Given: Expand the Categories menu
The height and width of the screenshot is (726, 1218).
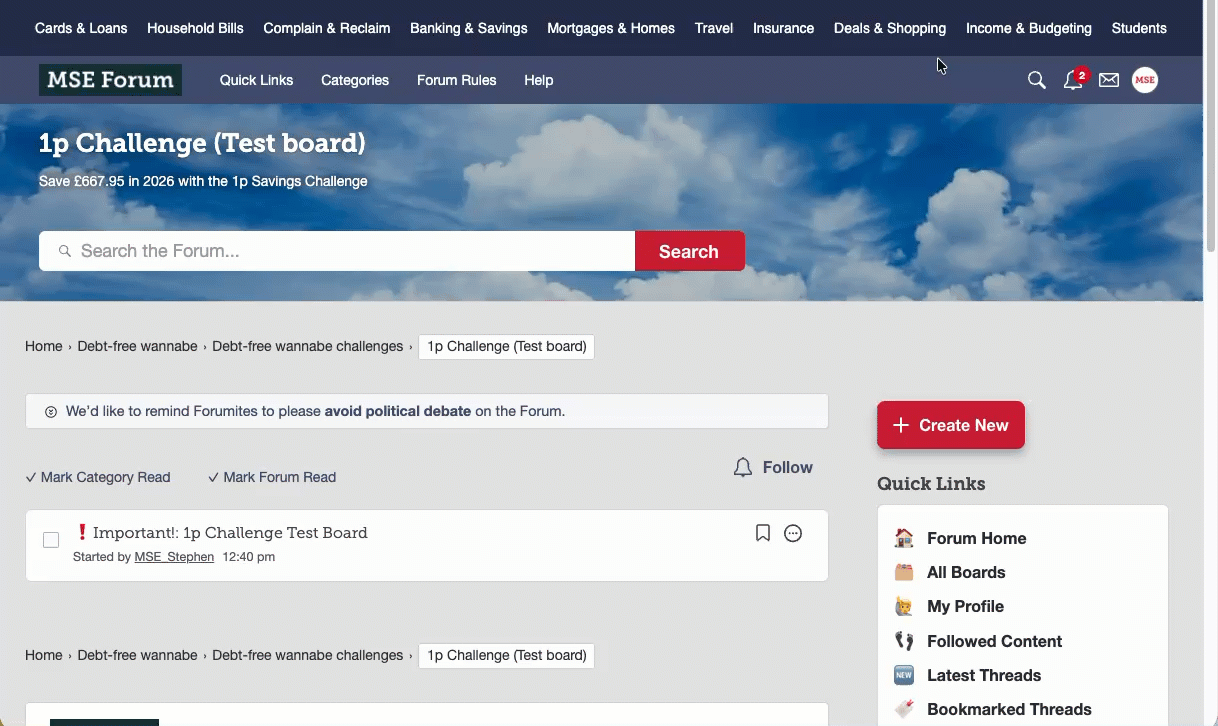Looking at the screenshot, I should 355,80.
